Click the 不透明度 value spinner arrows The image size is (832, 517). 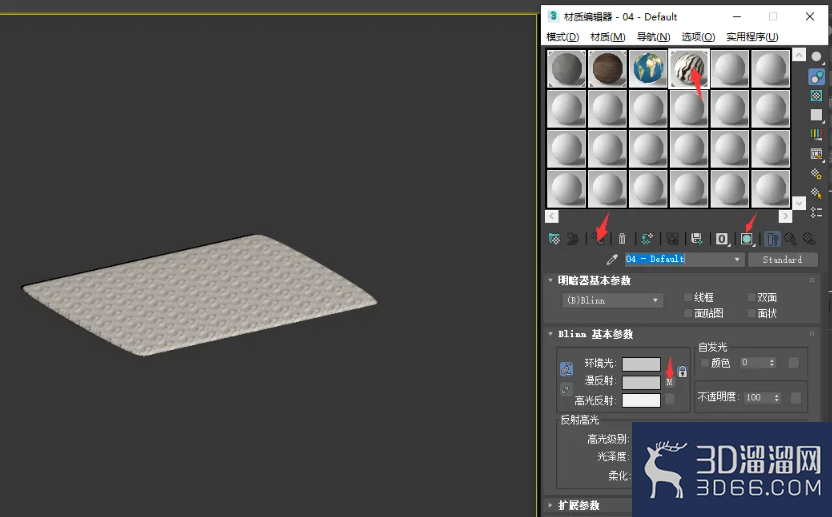coord(777,398)
